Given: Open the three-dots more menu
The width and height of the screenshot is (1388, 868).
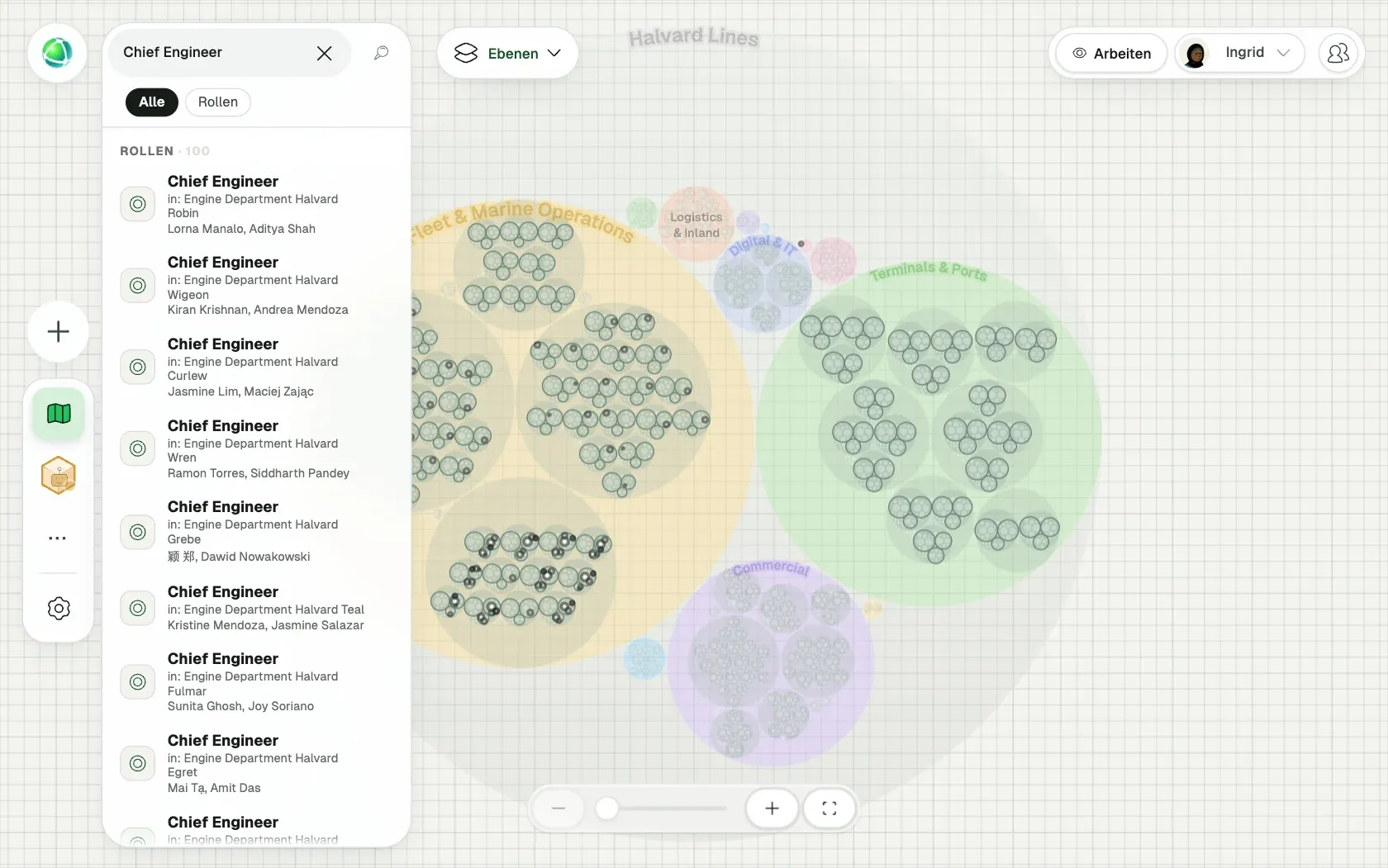Looking at the screenshot, I should click(x=58, y=538).
